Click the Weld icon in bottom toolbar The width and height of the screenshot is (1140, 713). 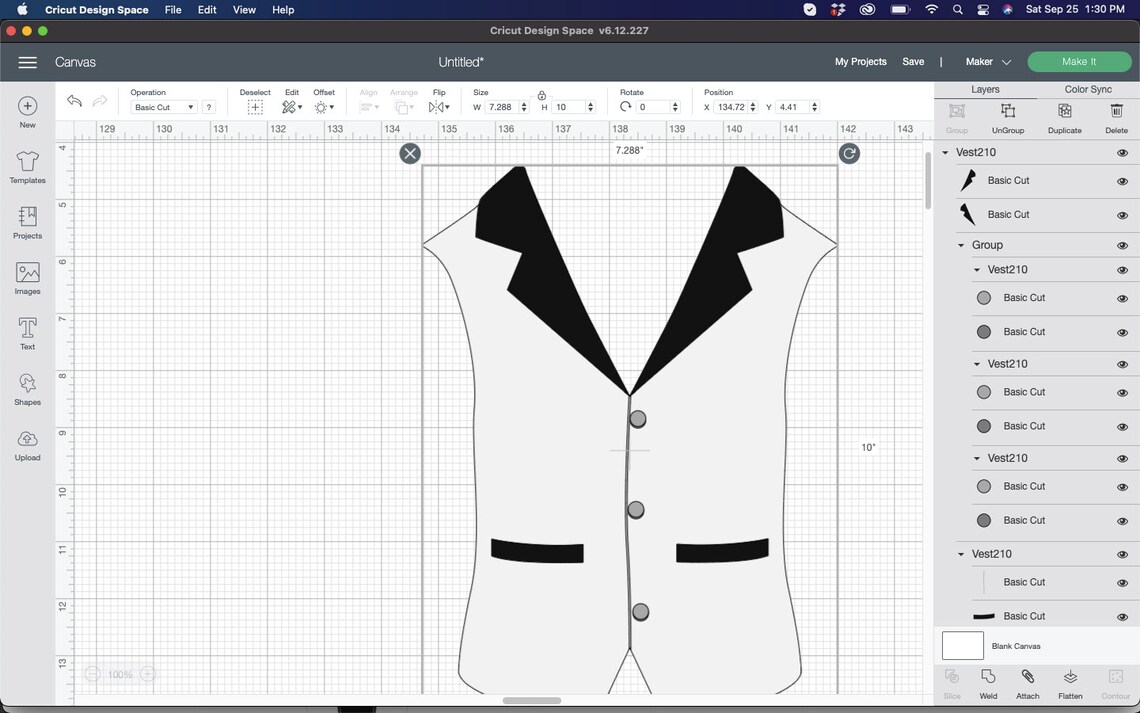tap(988, 684)
